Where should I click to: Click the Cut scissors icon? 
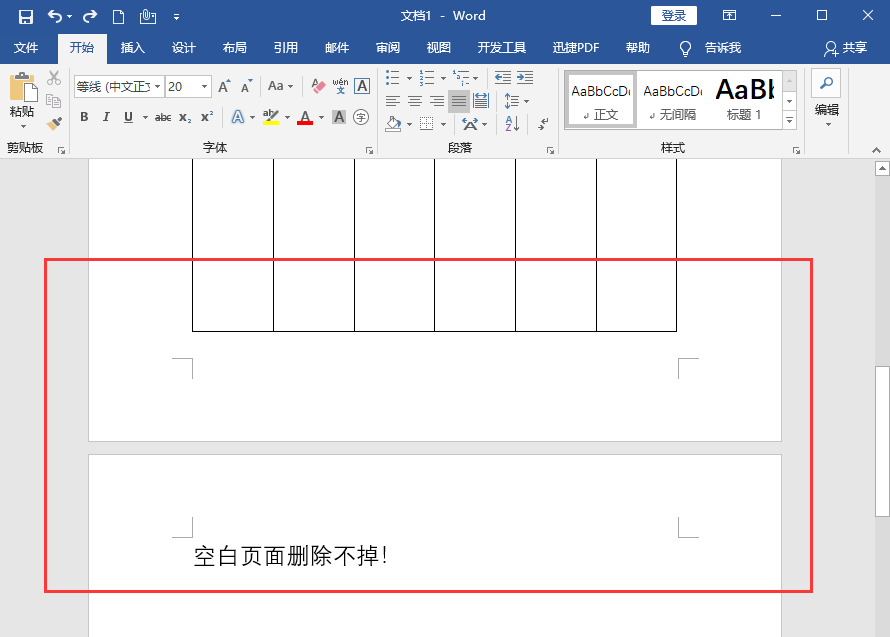tap(54, 78)
